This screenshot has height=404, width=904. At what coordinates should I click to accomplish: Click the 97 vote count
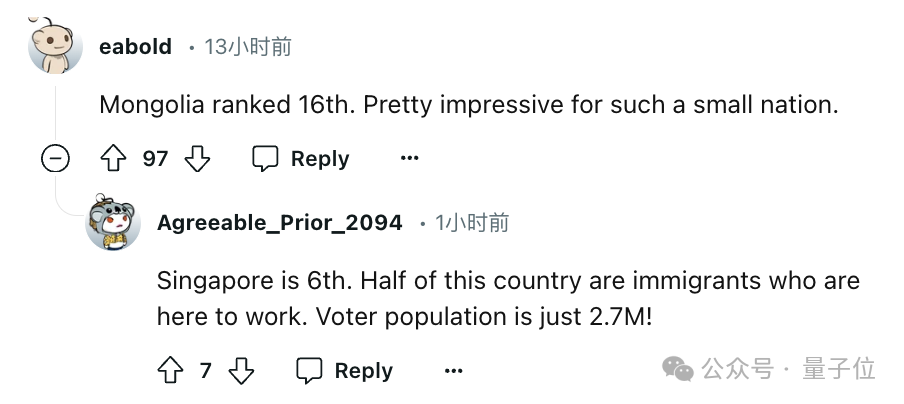pos(155,159)
